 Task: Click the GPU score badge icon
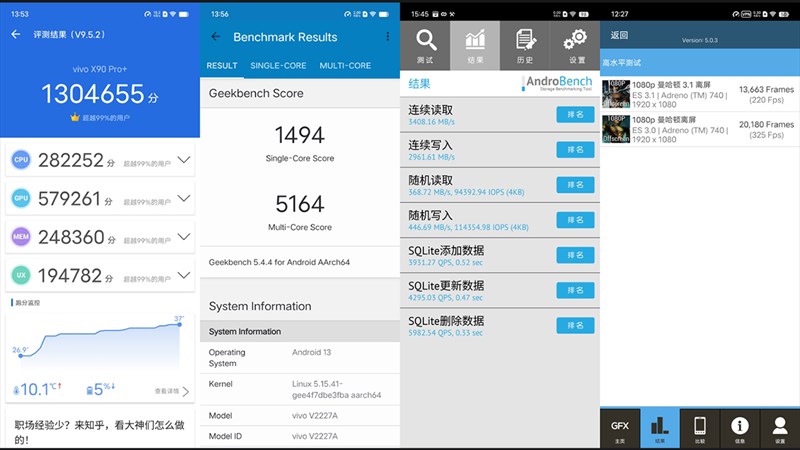21,198
